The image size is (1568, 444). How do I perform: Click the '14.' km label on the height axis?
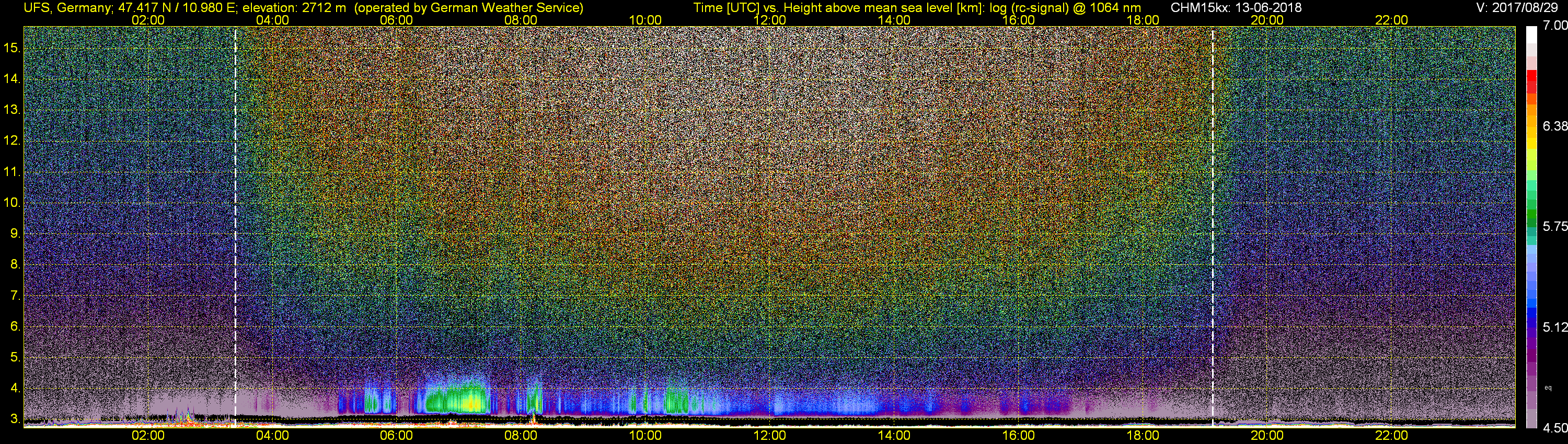coord(12,78)
